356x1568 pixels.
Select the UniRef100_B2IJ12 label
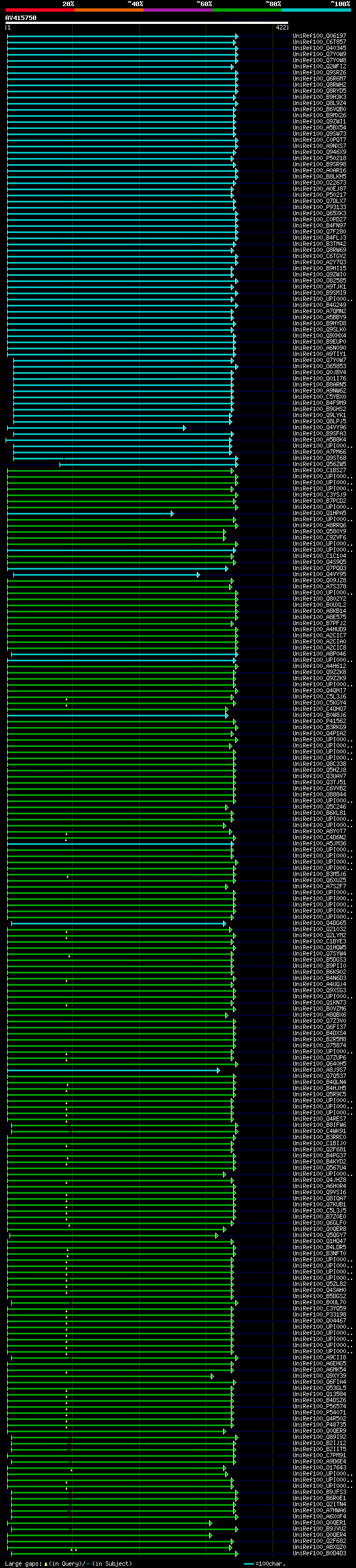tap(319, 1443)
